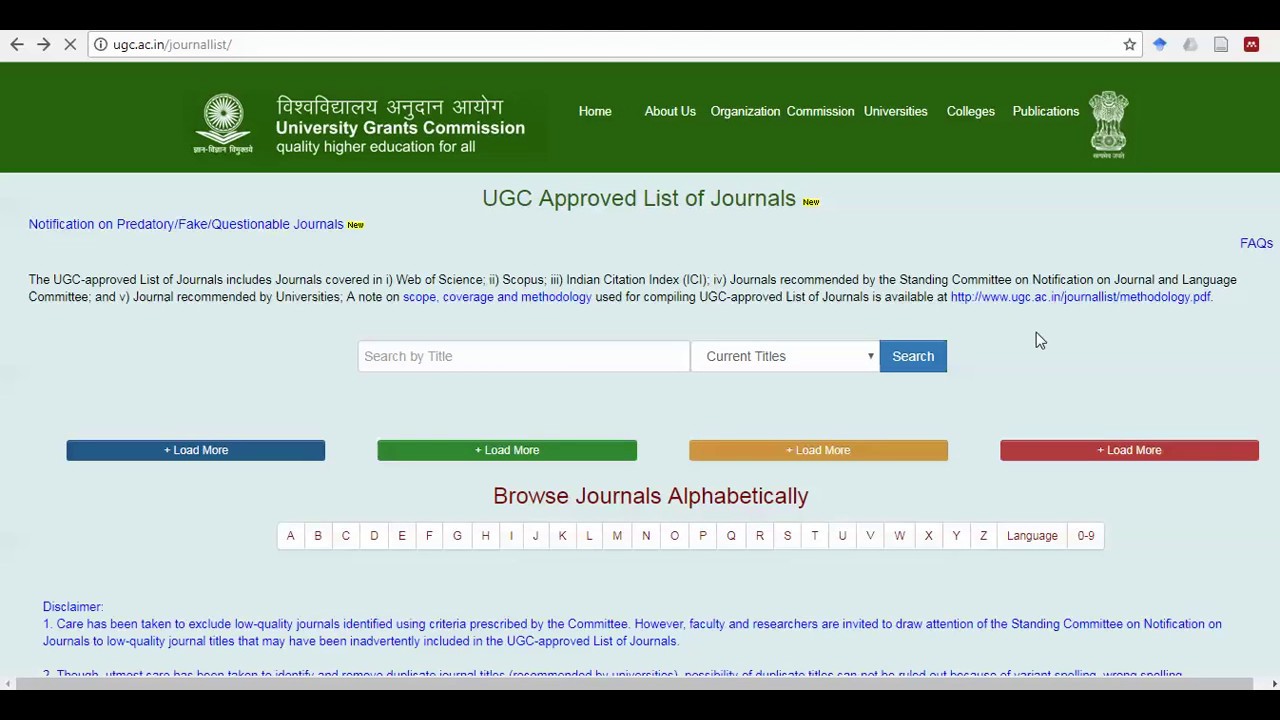Browse journals starting with D
Screen dimensions: 1280x720
click(x=374, y=536)
